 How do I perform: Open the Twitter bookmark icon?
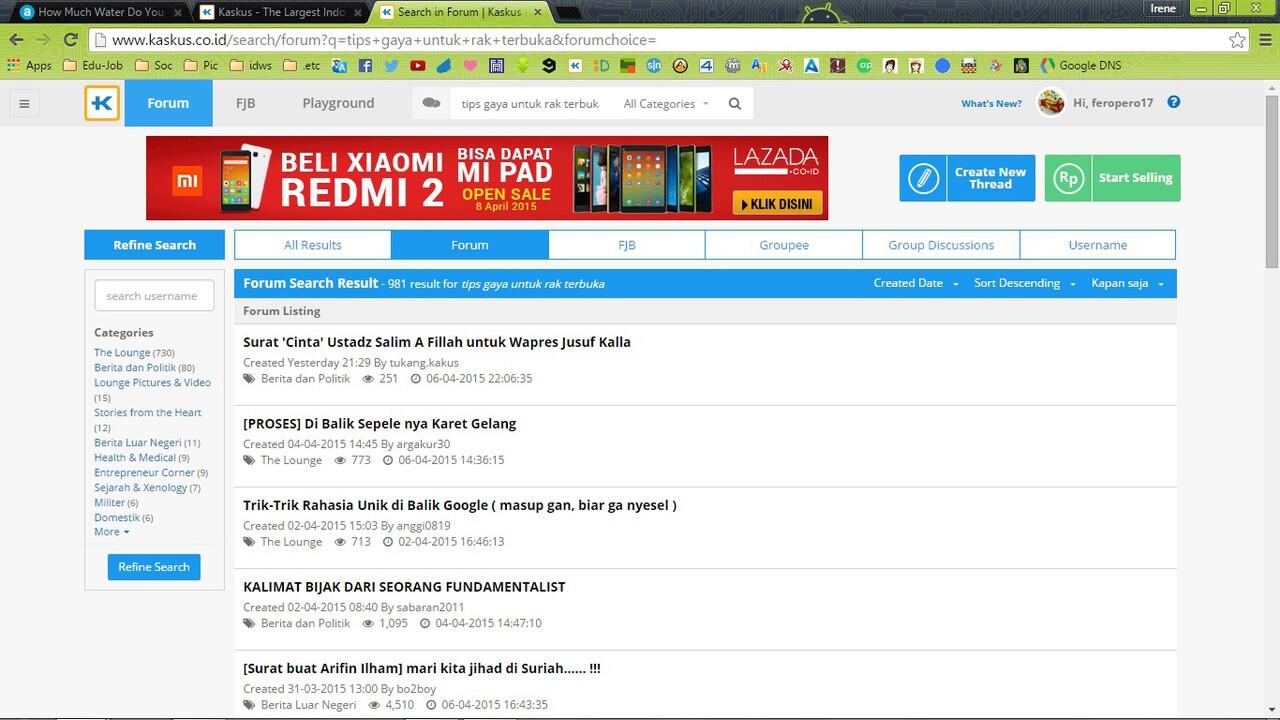(391, 66)
